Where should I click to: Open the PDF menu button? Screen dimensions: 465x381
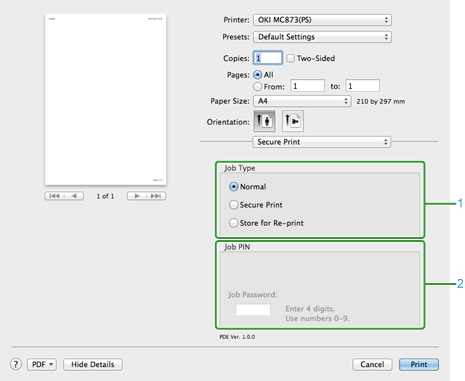point(42,364)
